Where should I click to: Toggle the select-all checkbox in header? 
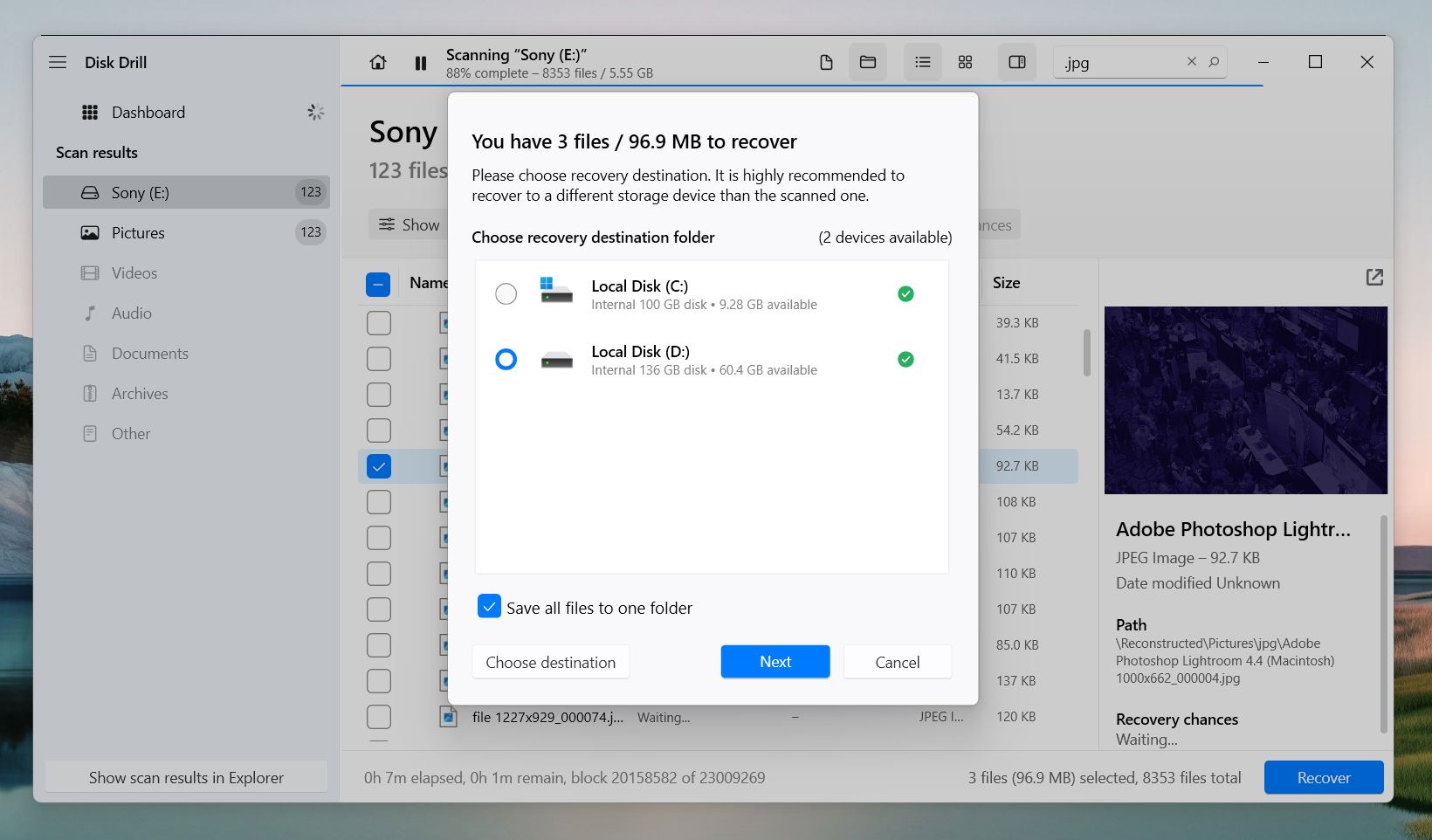click(378, 284)
